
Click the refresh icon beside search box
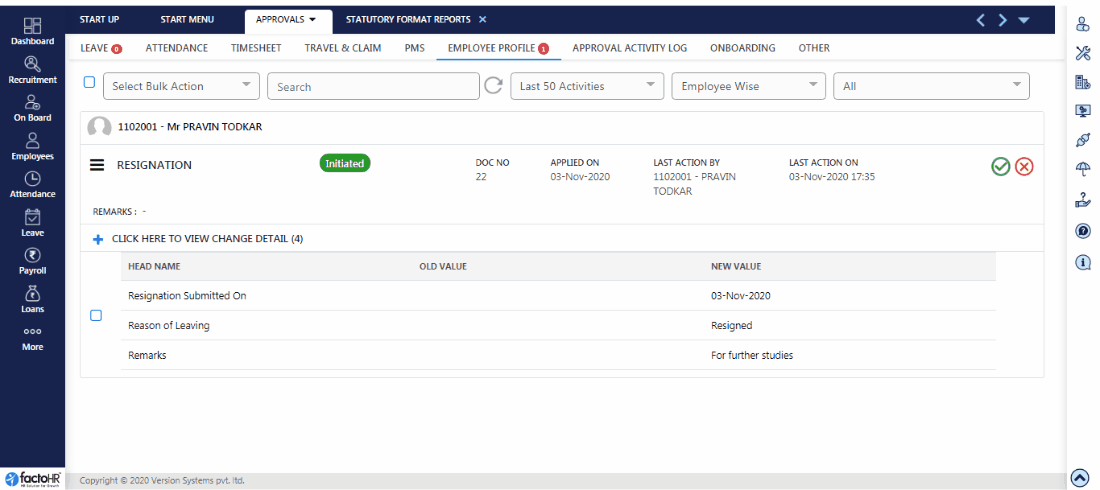click(493, 86)
